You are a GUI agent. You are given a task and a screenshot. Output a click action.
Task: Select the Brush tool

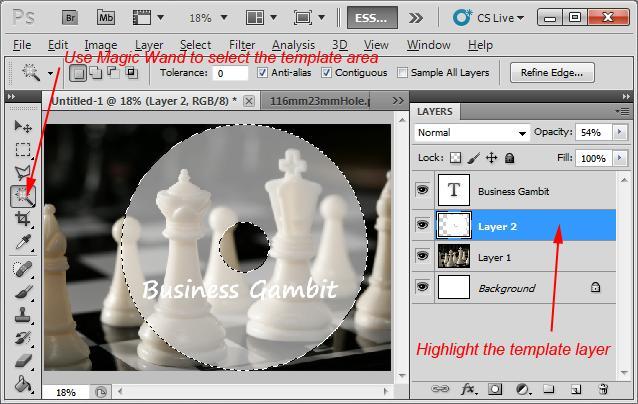pyautogui.click(x=23, y=292)
